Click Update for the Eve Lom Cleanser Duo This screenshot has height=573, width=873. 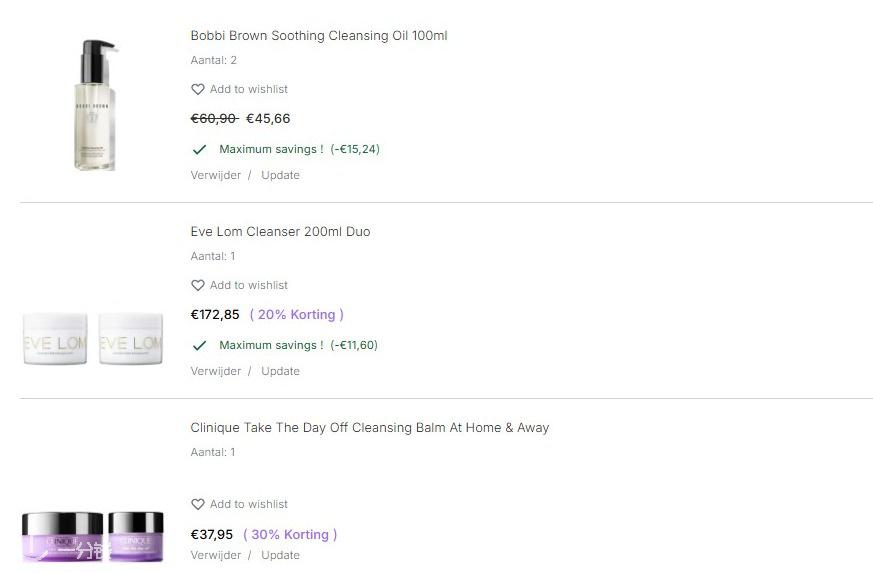pos(280,371)
